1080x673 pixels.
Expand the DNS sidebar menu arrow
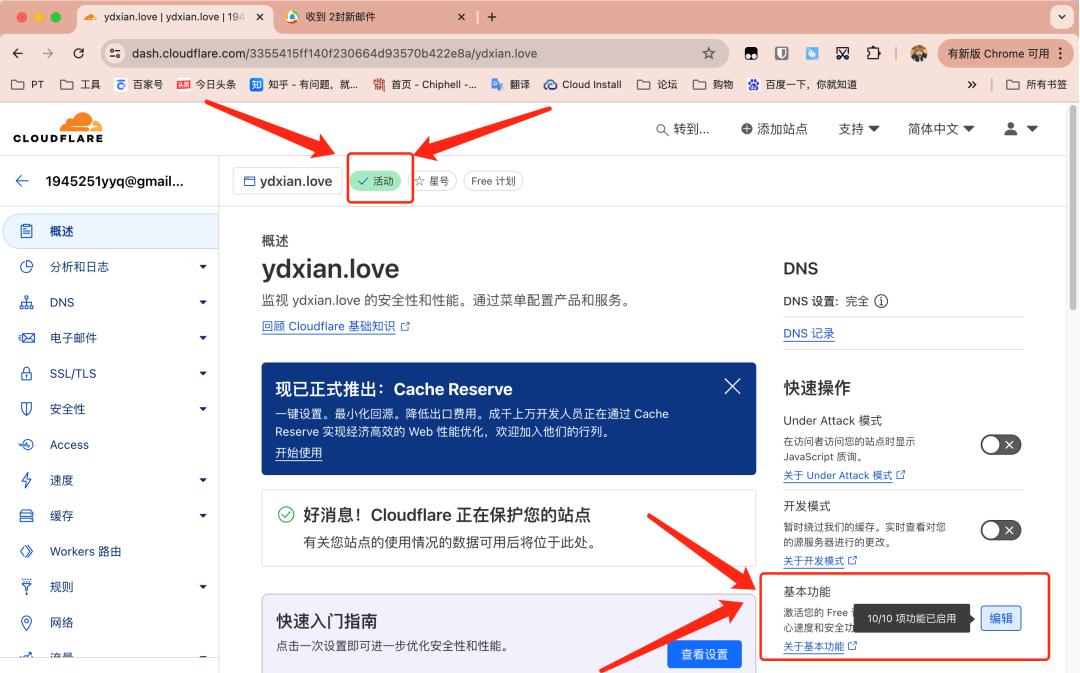coord(202,302)
